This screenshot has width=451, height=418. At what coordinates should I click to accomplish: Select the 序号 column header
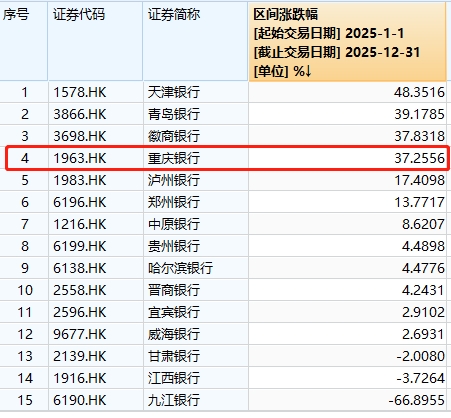coord(24,41)
